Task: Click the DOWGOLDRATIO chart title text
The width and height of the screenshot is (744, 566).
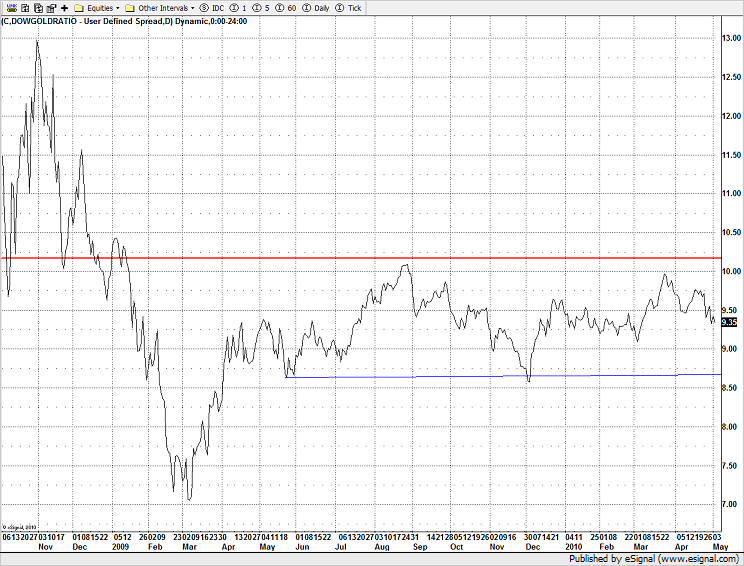Action: pyautogui.click(x=124, y=21)
